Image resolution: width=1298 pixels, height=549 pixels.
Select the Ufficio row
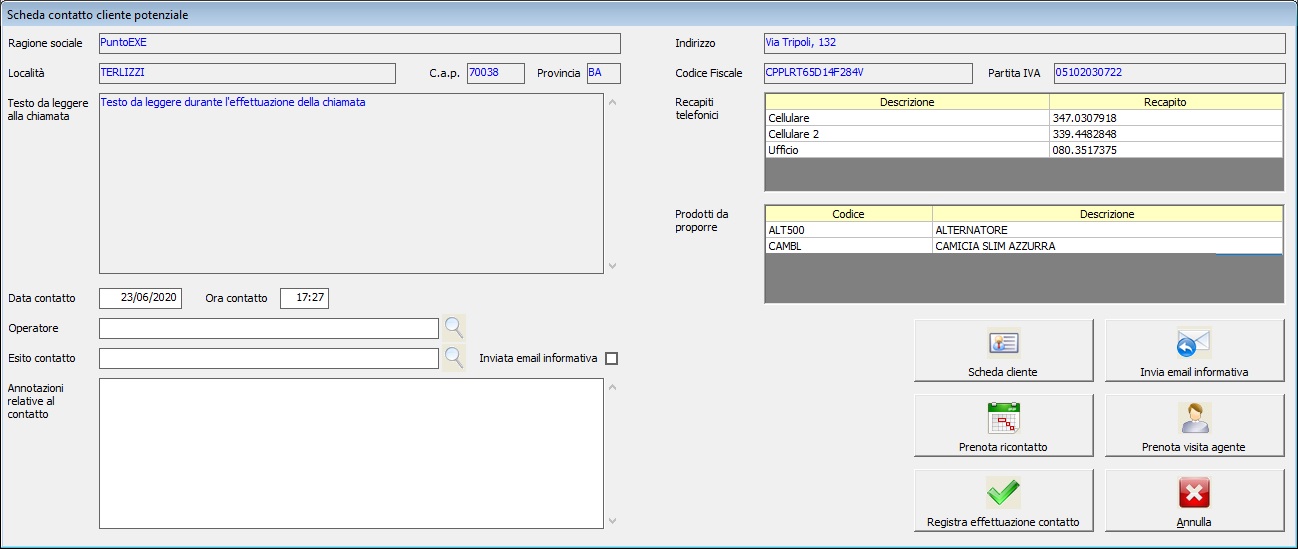[1024, 150]
